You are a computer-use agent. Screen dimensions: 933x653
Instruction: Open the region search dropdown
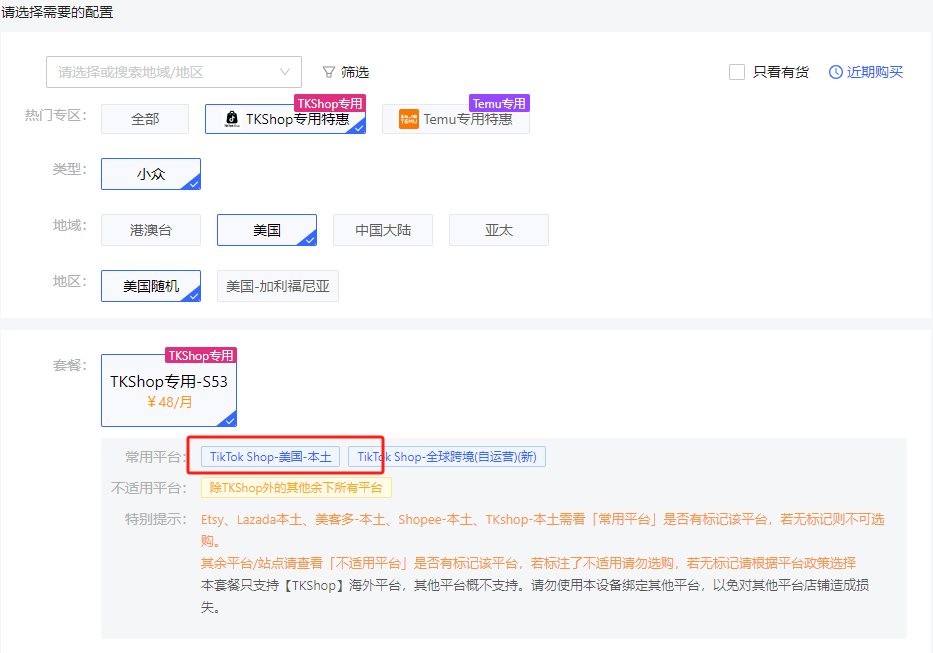click(174, 72)
